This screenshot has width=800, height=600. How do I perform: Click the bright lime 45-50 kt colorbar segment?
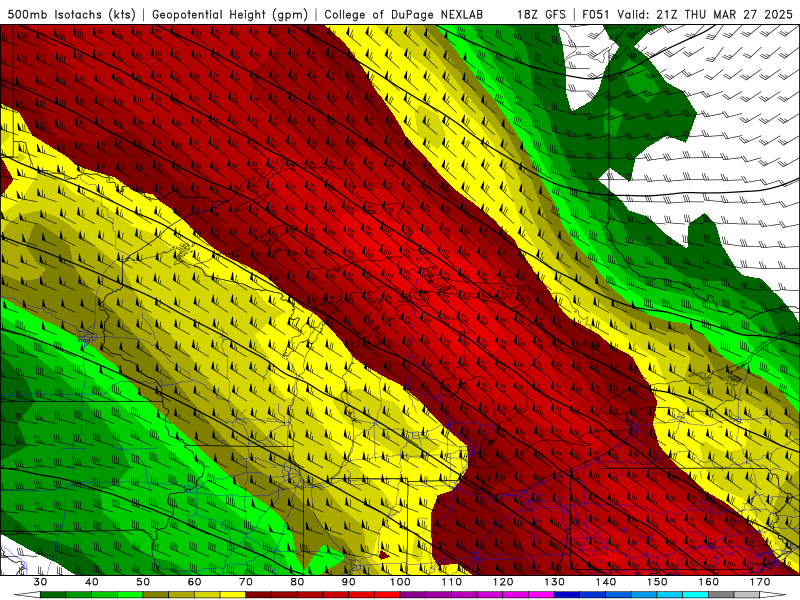coord(130,595)
